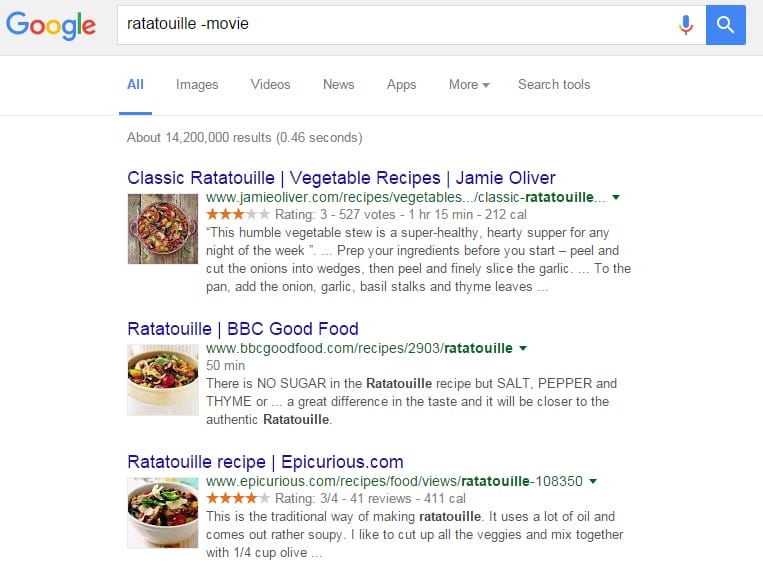Viewport: 763px width, 573px height.
Task: Expand the jamieoliver.com URL dropdown arrow
Action: [616, 198]
